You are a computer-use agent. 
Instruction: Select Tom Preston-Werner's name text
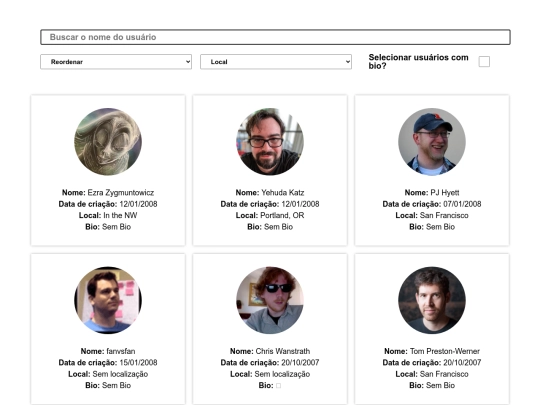pos(445,351)
